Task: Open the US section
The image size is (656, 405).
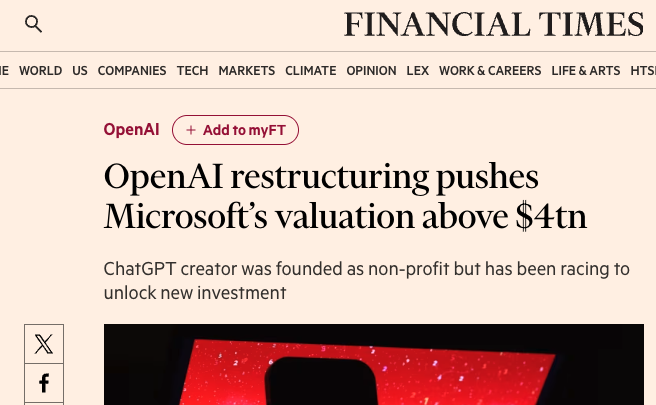Action: (80, 70)
